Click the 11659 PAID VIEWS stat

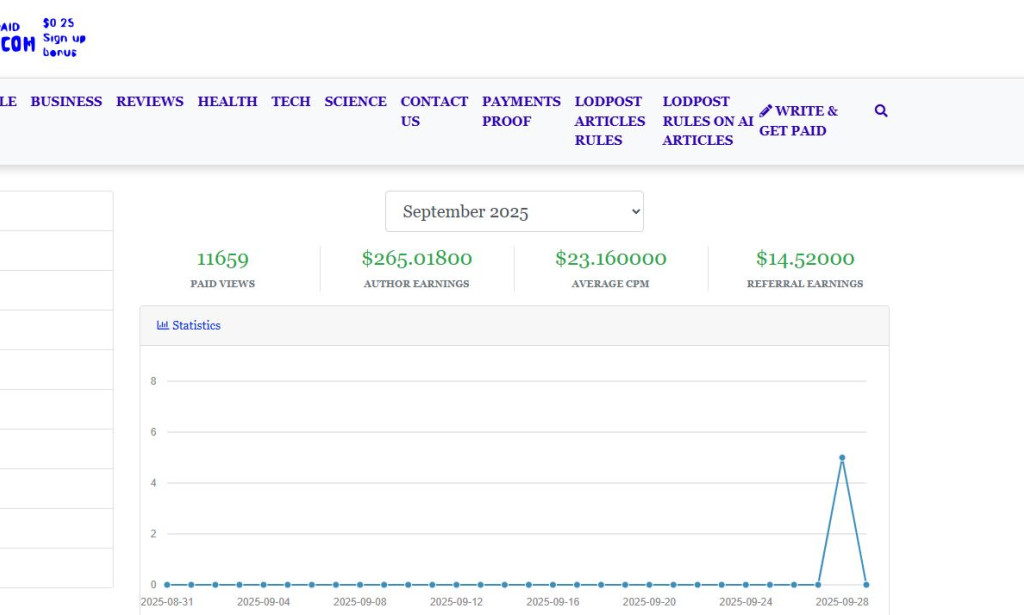[x=222, y=258]
